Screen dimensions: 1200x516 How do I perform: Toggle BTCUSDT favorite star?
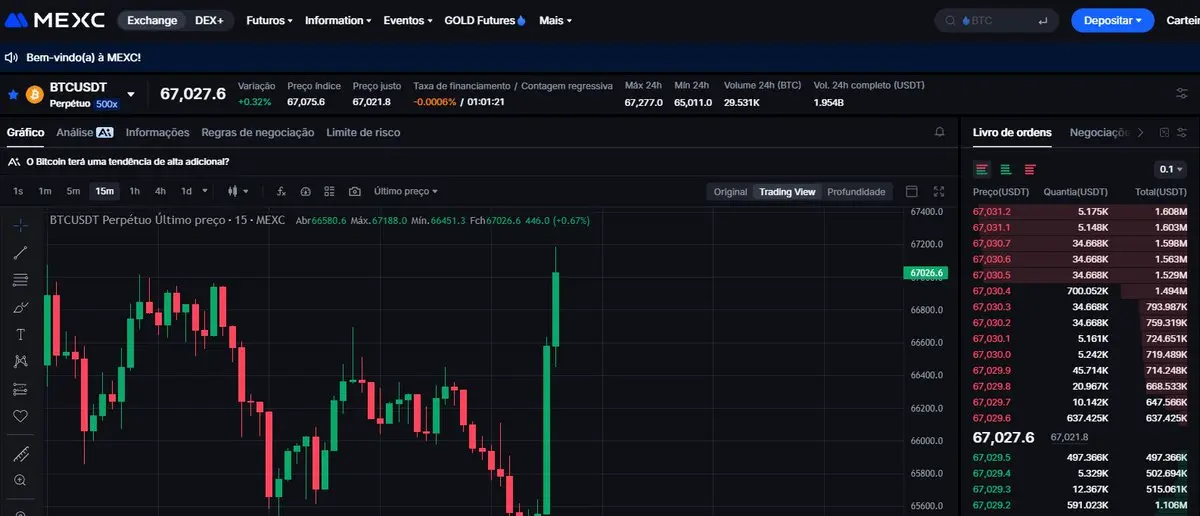(x=13, y=94)
